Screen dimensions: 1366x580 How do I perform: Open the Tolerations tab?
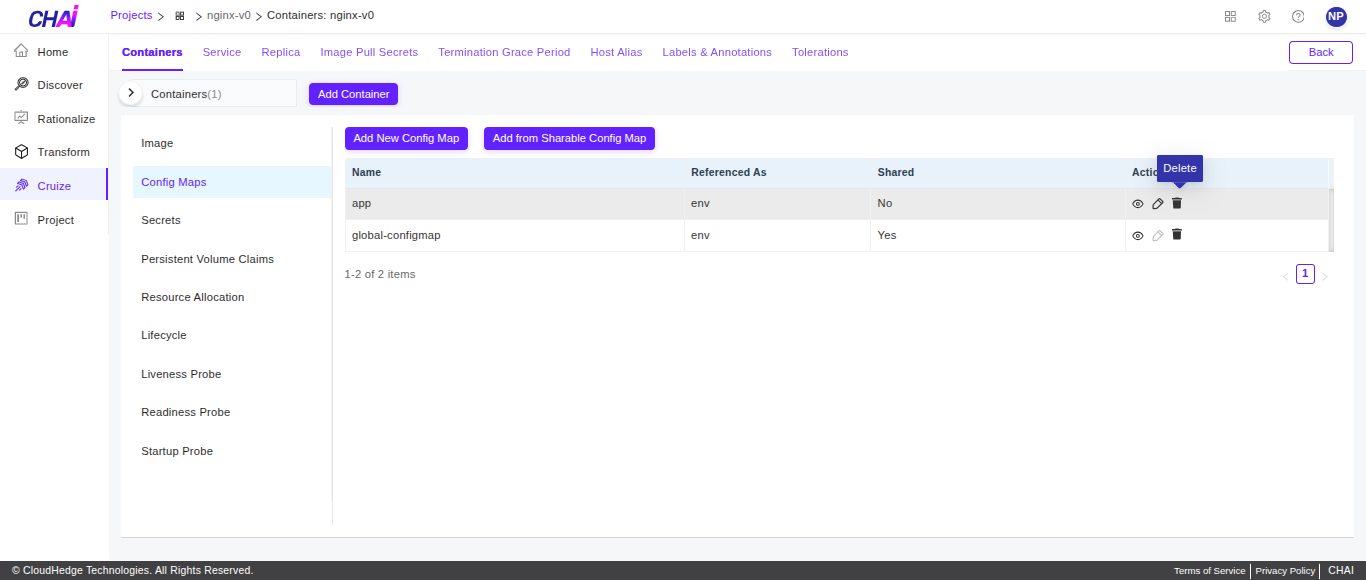(819, 52)
